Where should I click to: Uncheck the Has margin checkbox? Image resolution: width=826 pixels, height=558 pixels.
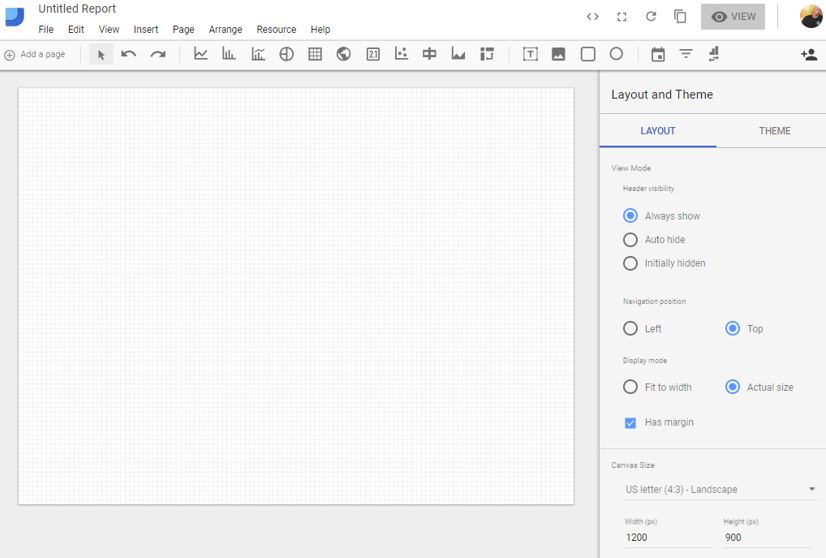tap(630, 423)
